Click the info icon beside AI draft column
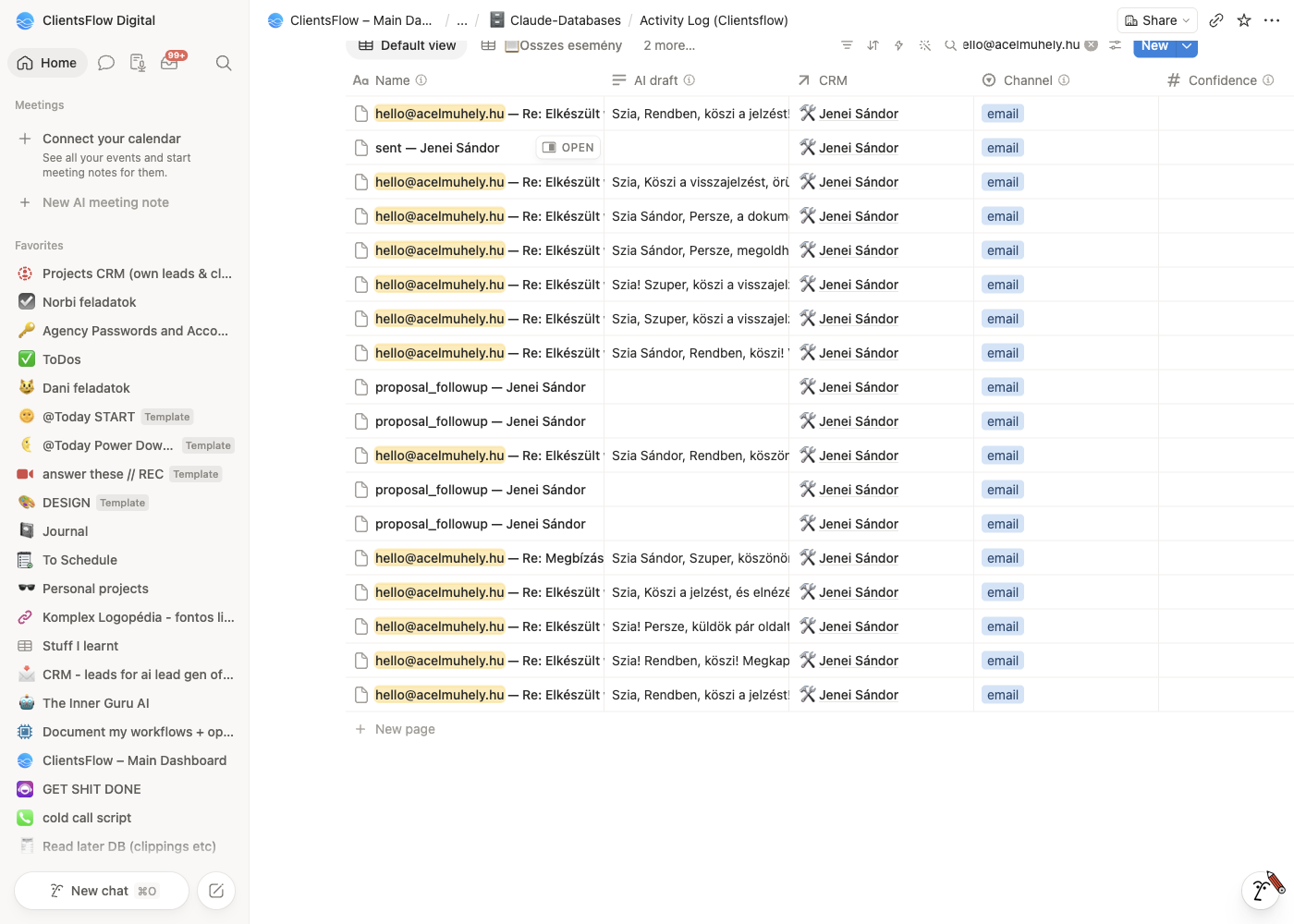Image resolution: width=1294 pixels, height=924 pixels. click(x=690, y=80)
